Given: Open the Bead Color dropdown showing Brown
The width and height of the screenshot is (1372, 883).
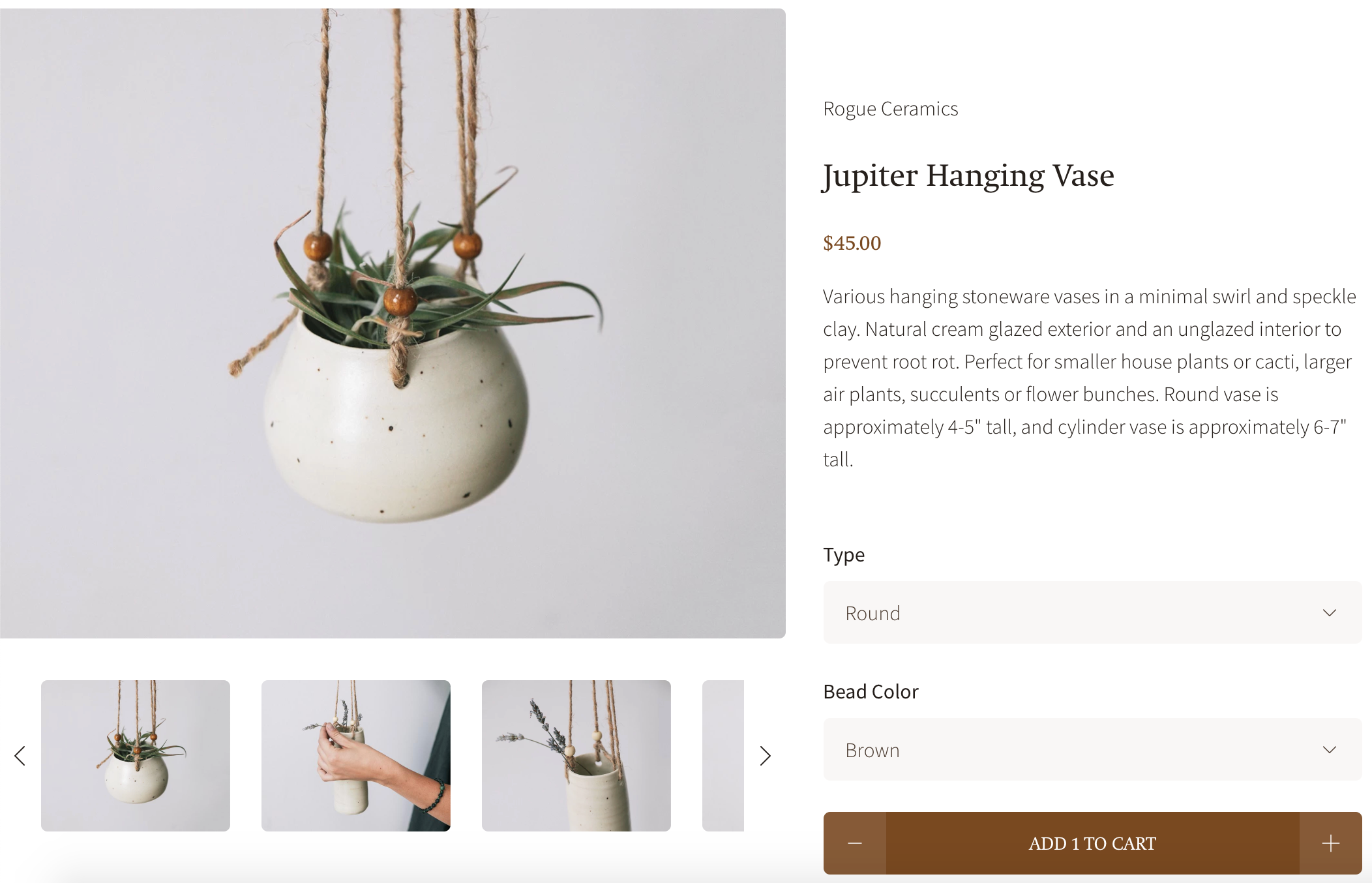Looking at the screenshot, I should click(1092, 749).
